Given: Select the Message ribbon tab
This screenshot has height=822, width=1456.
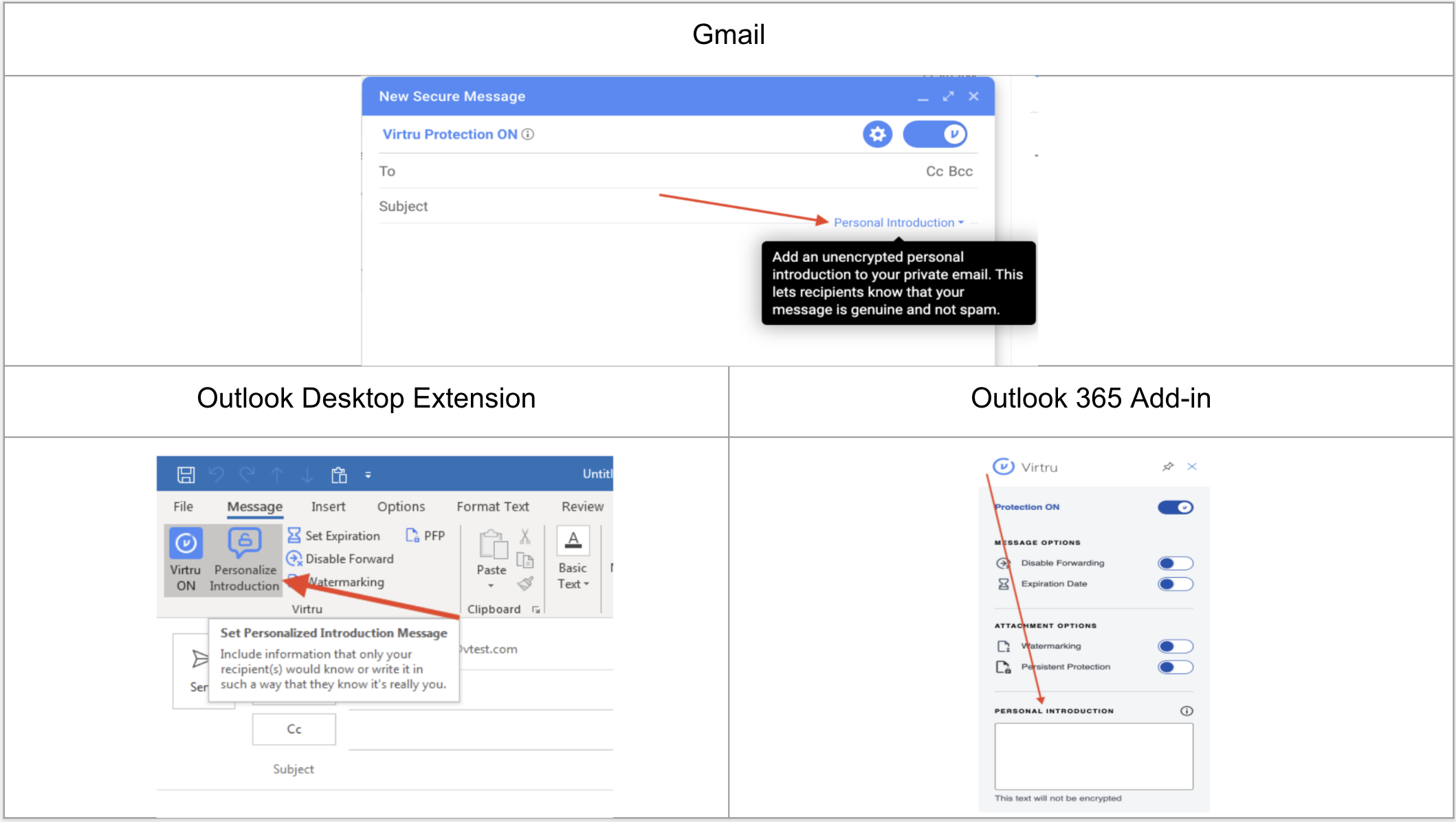Looking at the screenshot, I should pyautogui.click(x=255, y=507).
